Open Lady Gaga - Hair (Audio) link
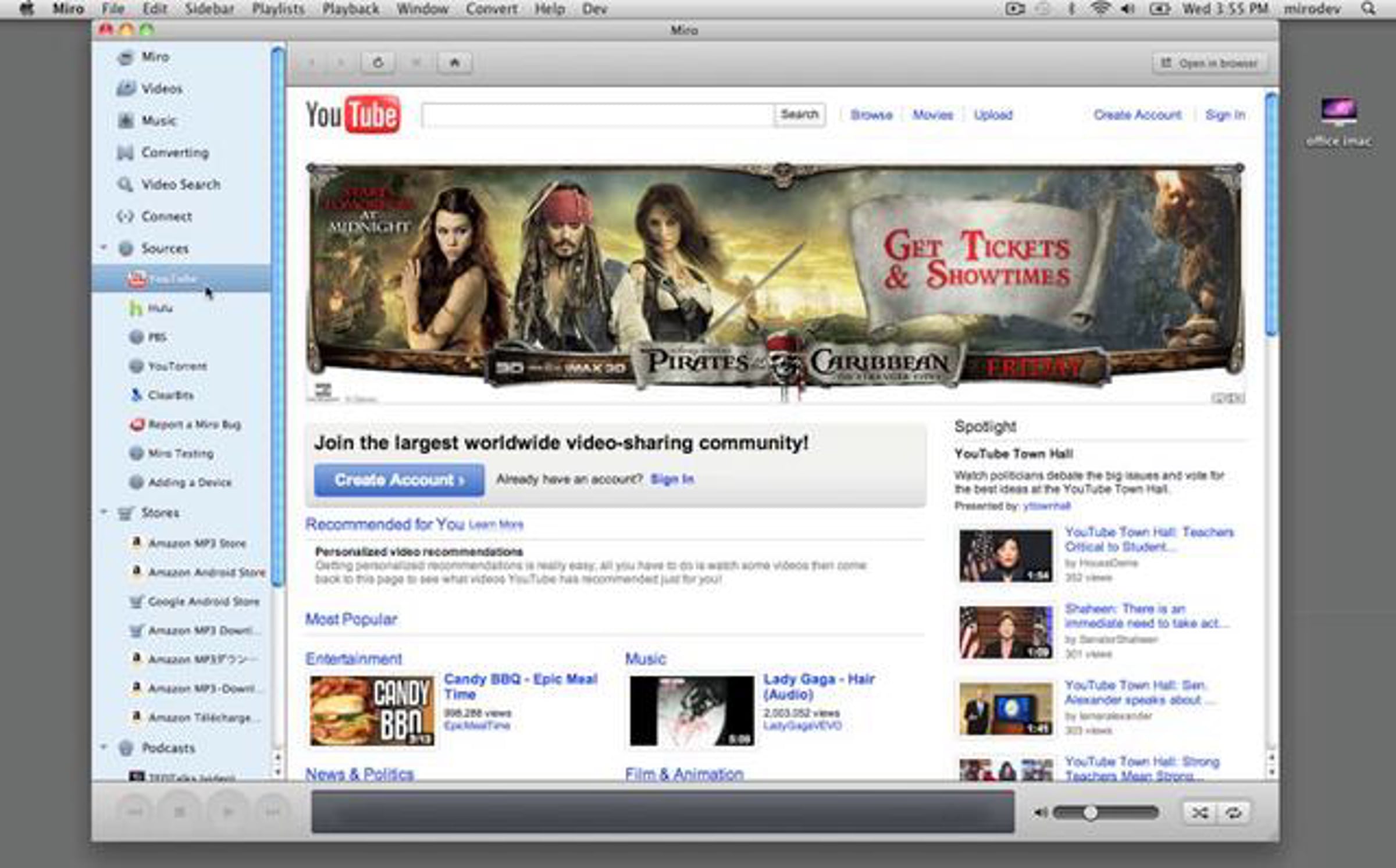 tap(819, 687)
